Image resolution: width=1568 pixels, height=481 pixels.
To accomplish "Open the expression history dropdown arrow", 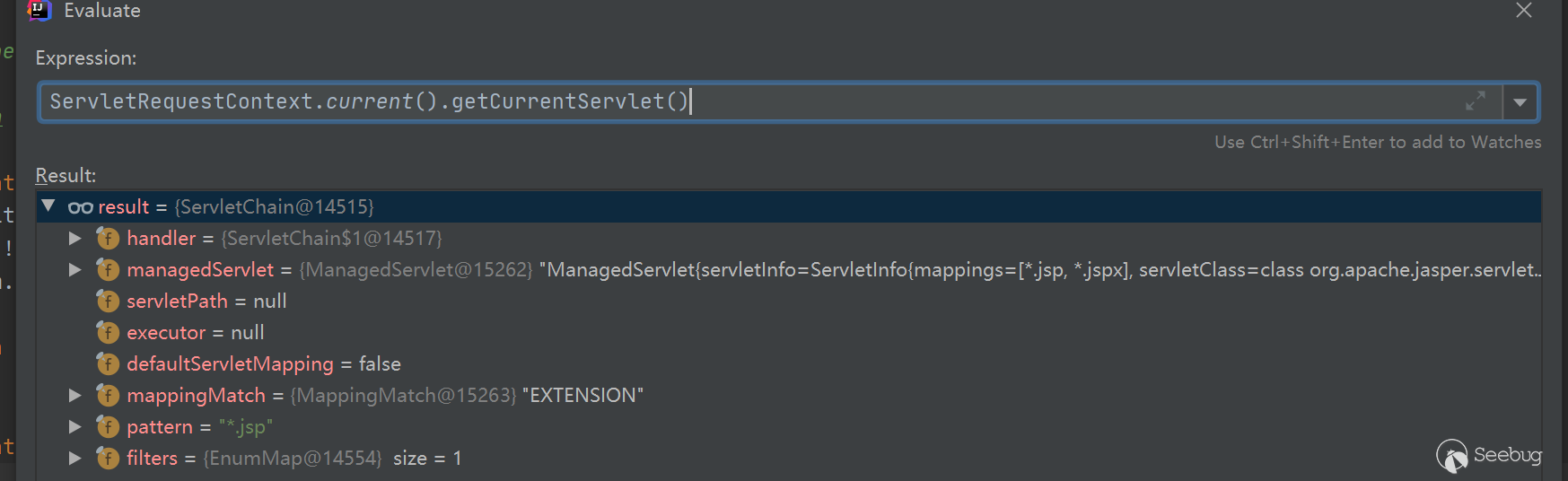I will [1520, 102].
